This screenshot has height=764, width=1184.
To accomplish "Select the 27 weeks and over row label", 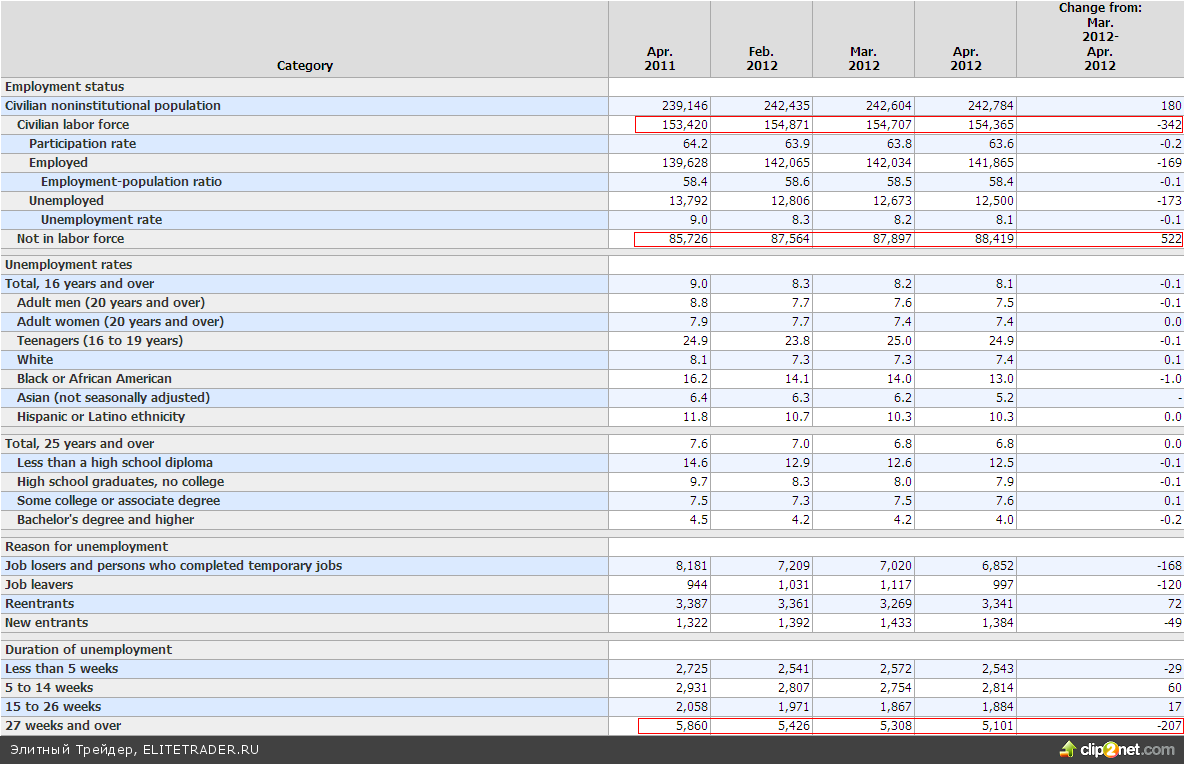I will click(64, 726).
